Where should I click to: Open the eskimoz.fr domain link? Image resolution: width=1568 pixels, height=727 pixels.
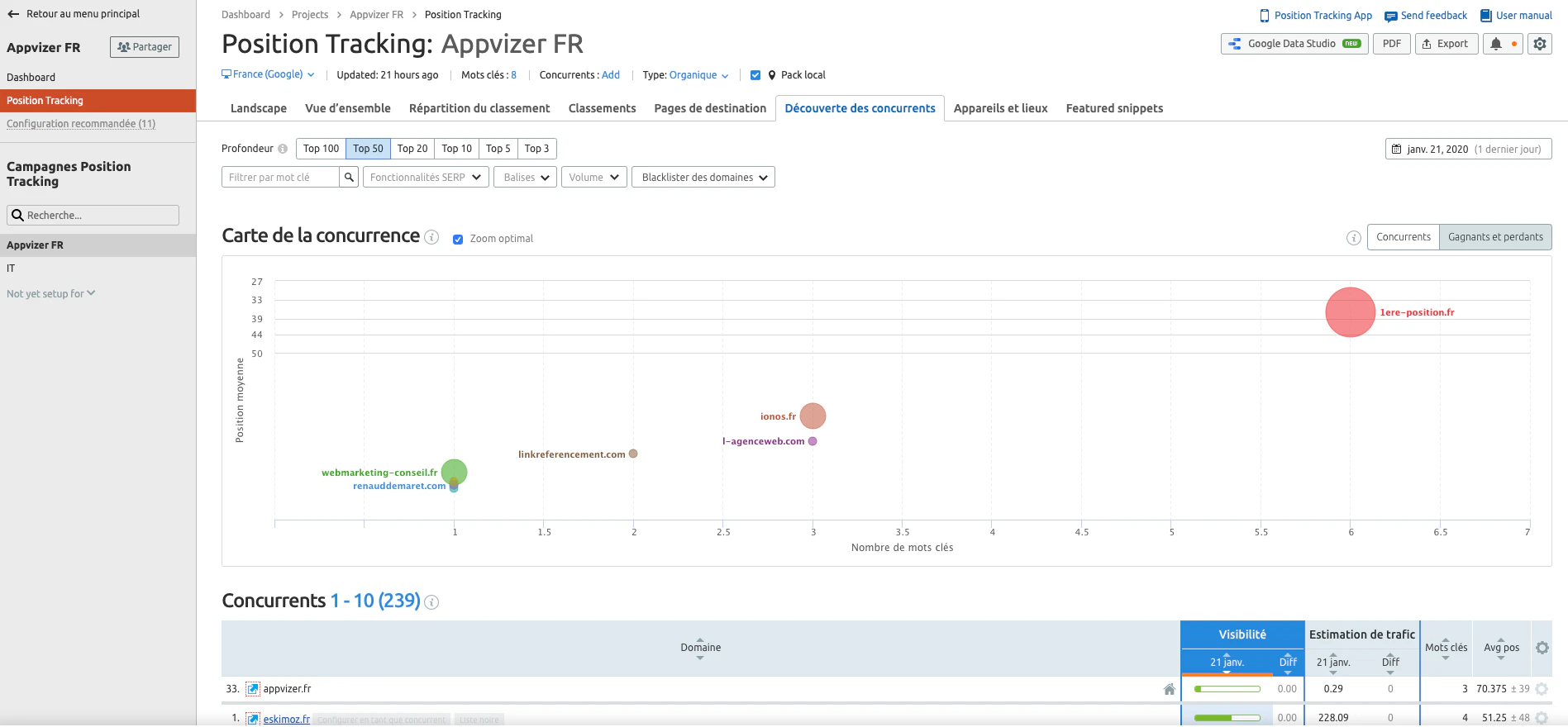click(x=287, y=720)
